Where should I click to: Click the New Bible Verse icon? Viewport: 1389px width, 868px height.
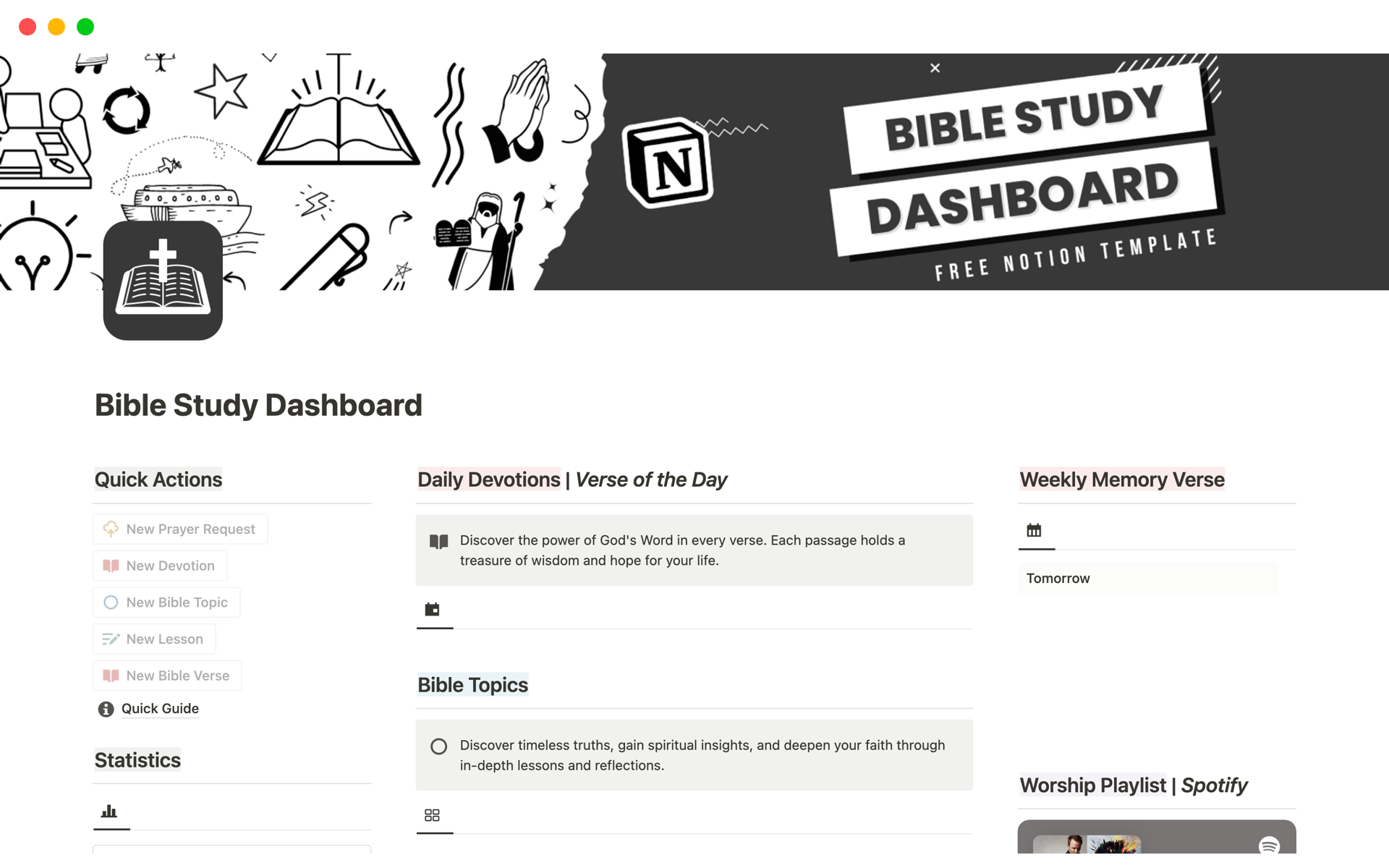111,675
